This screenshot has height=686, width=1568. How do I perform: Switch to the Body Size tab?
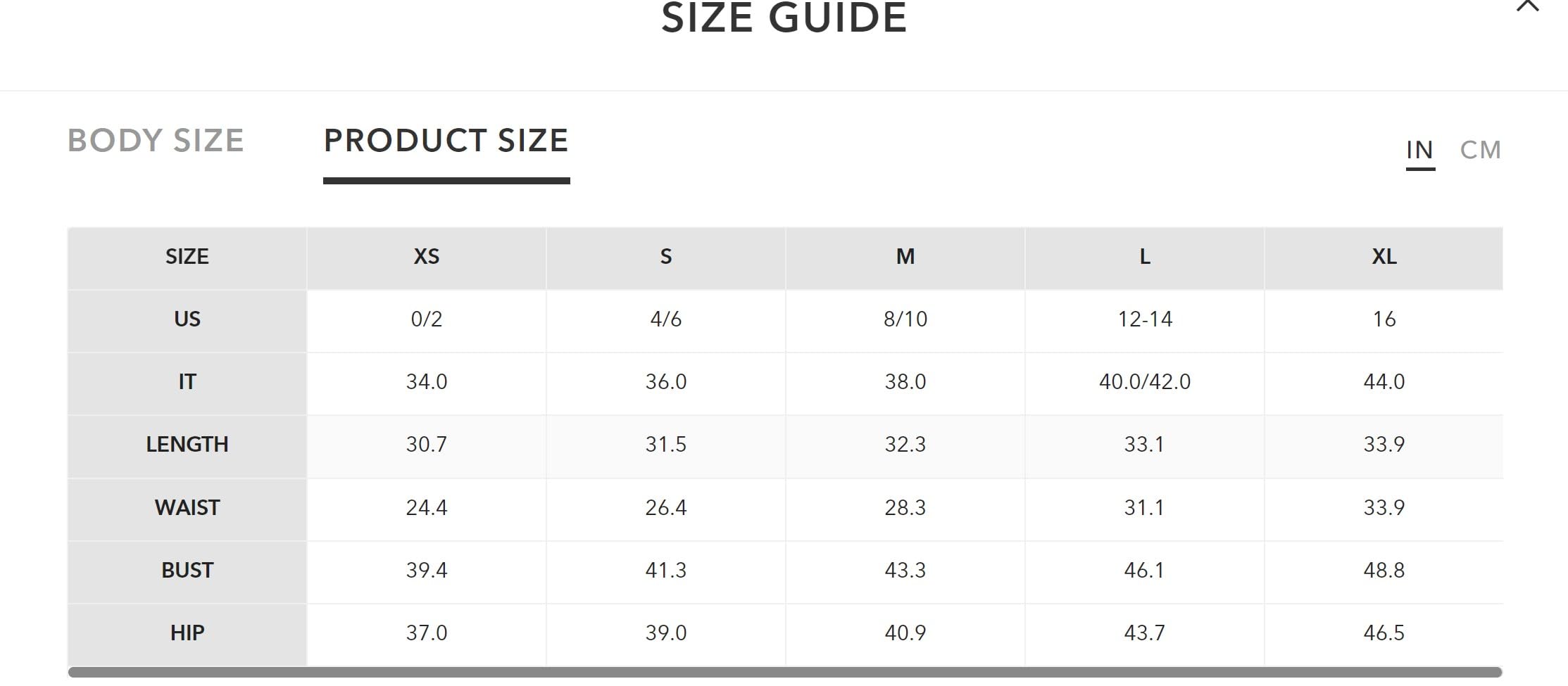pyautogui.click(x=156, y=141)
